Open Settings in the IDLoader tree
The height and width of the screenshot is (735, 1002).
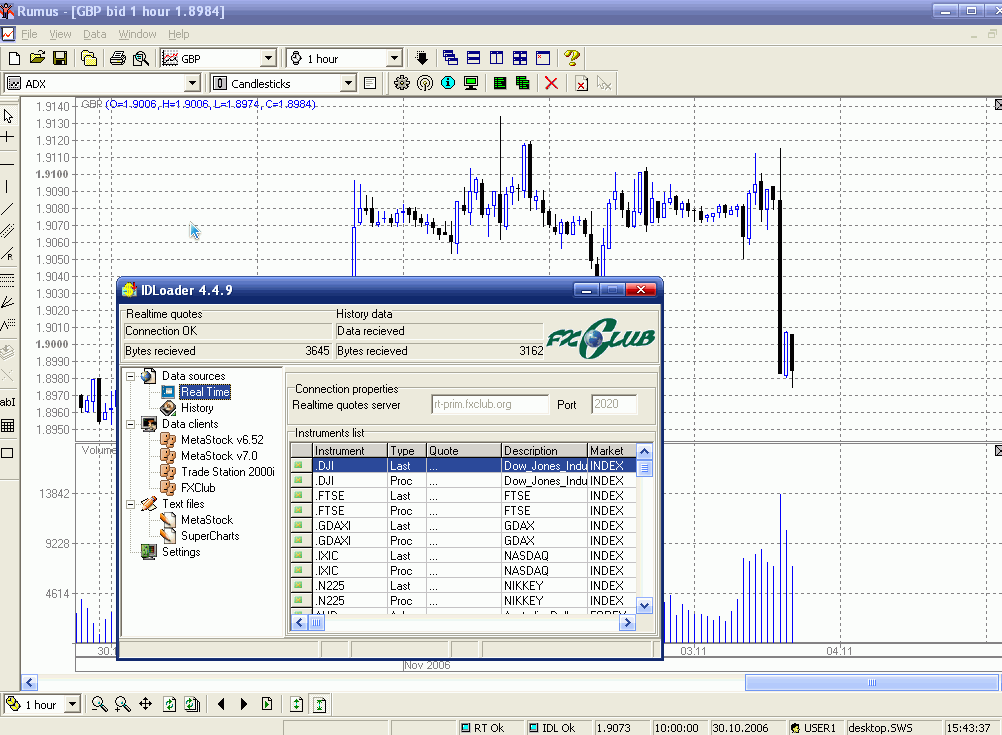pos(180,552)
